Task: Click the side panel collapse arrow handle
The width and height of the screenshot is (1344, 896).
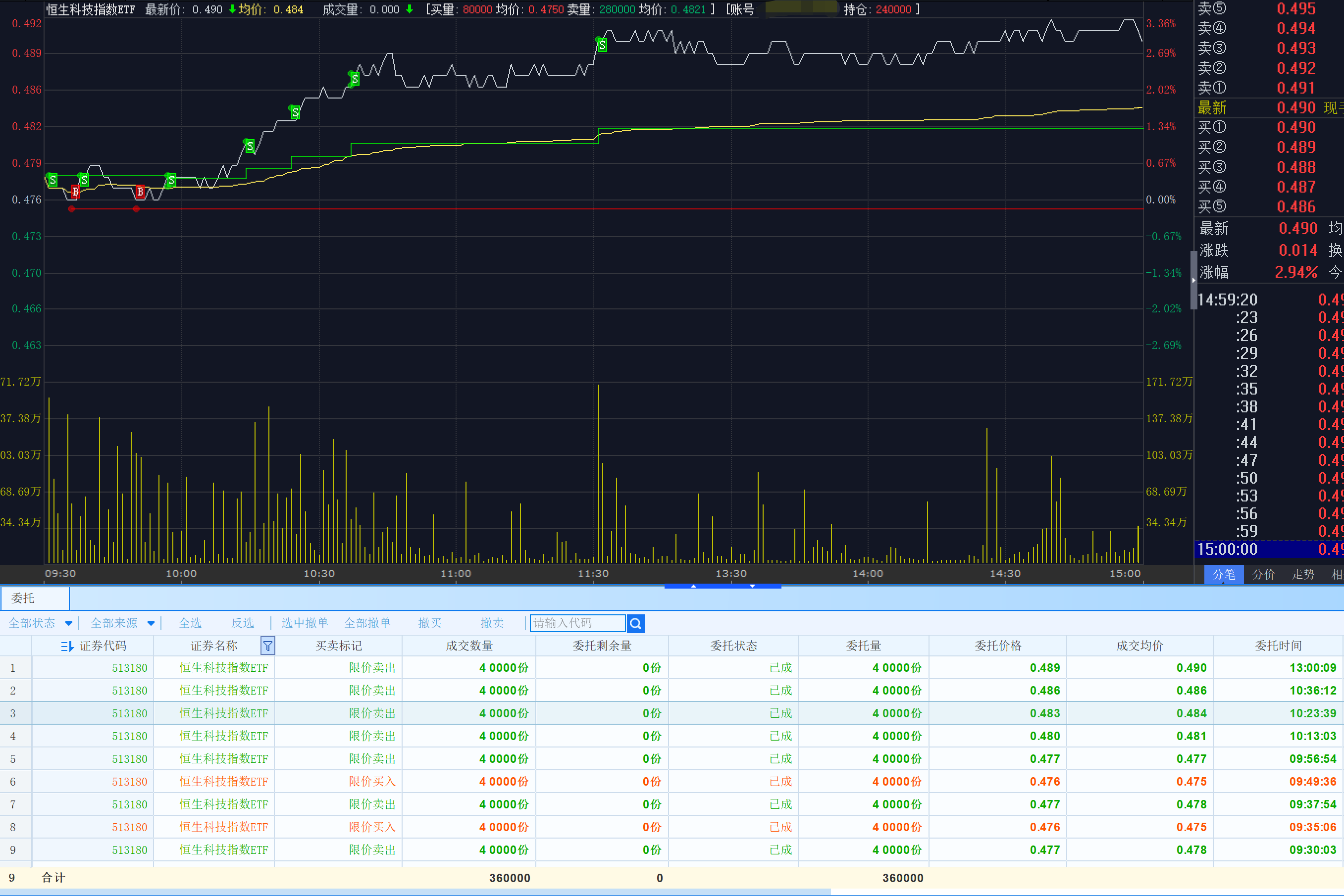Action: point(1193,280)
